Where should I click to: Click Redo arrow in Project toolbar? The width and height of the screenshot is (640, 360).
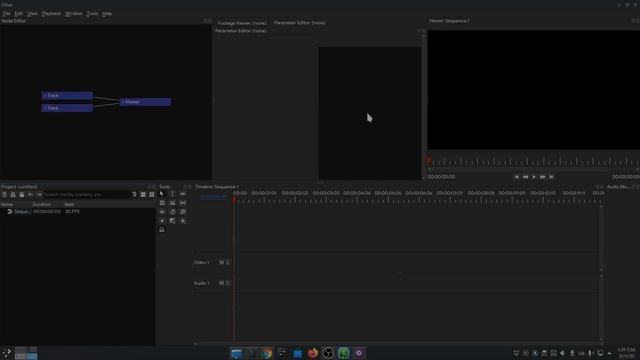(x=39, y=195)
